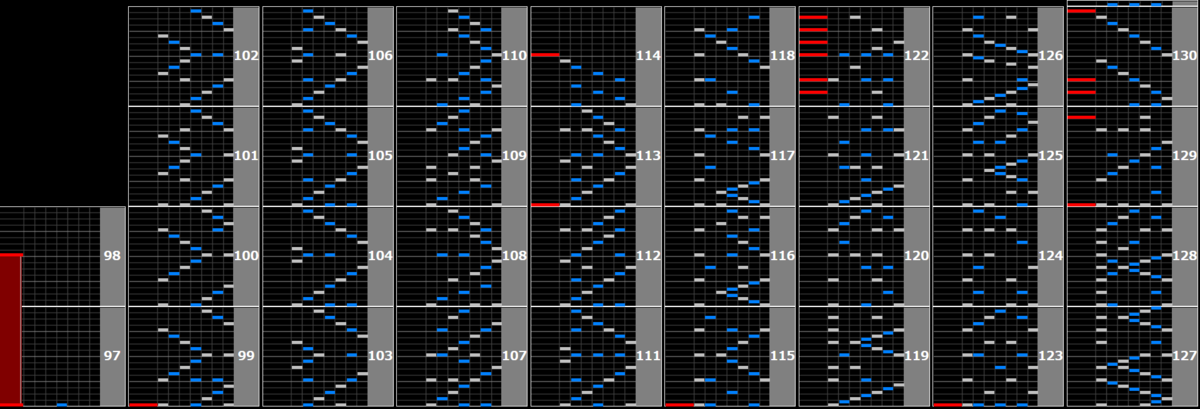The width and height of the screenshot is (1200, 409).
Task: Click the measure number 124 label
Action: pyautogui.click(x=1050, y=256)
